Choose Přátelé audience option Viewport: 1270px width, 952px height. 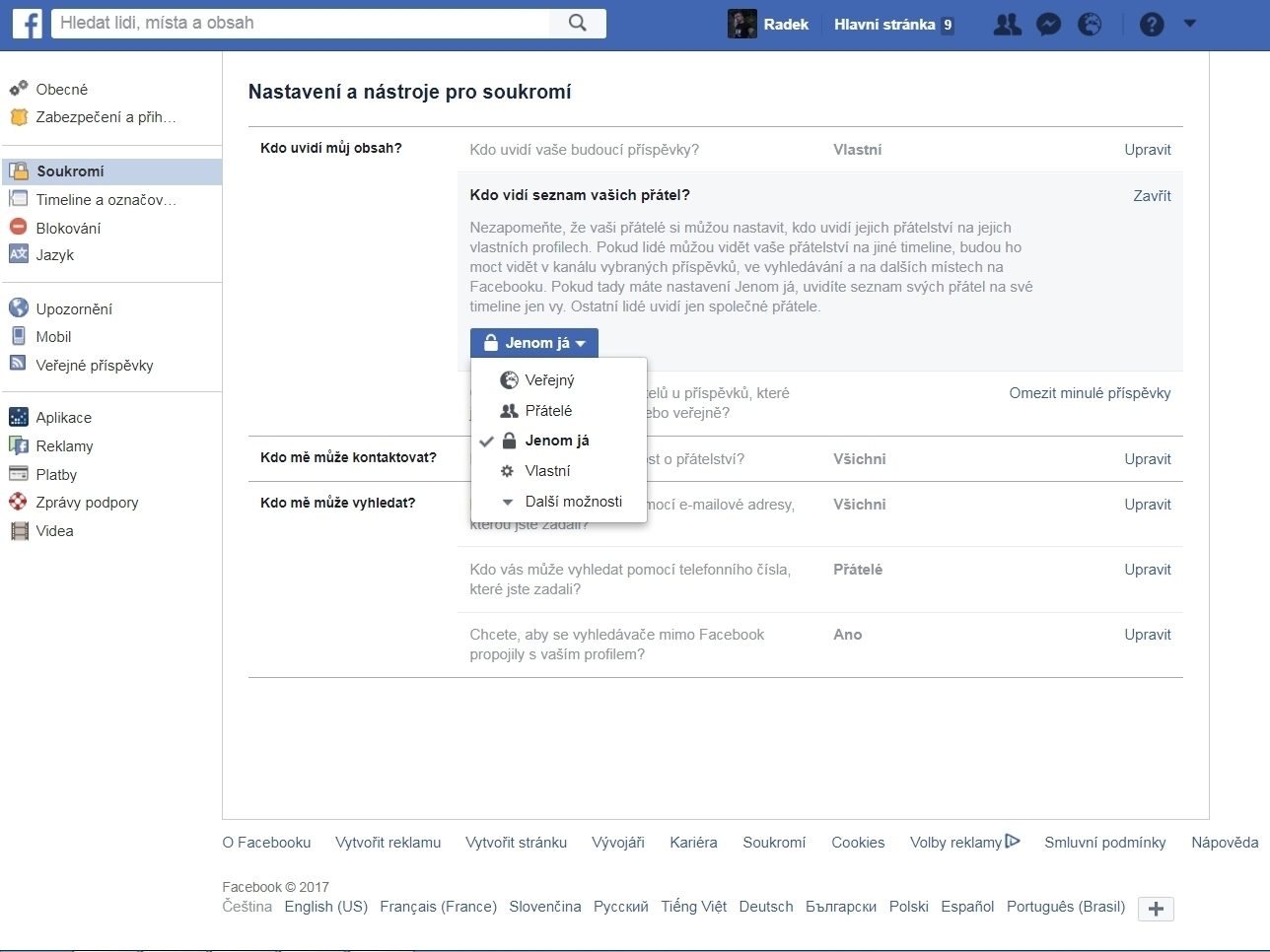(559, 410)
